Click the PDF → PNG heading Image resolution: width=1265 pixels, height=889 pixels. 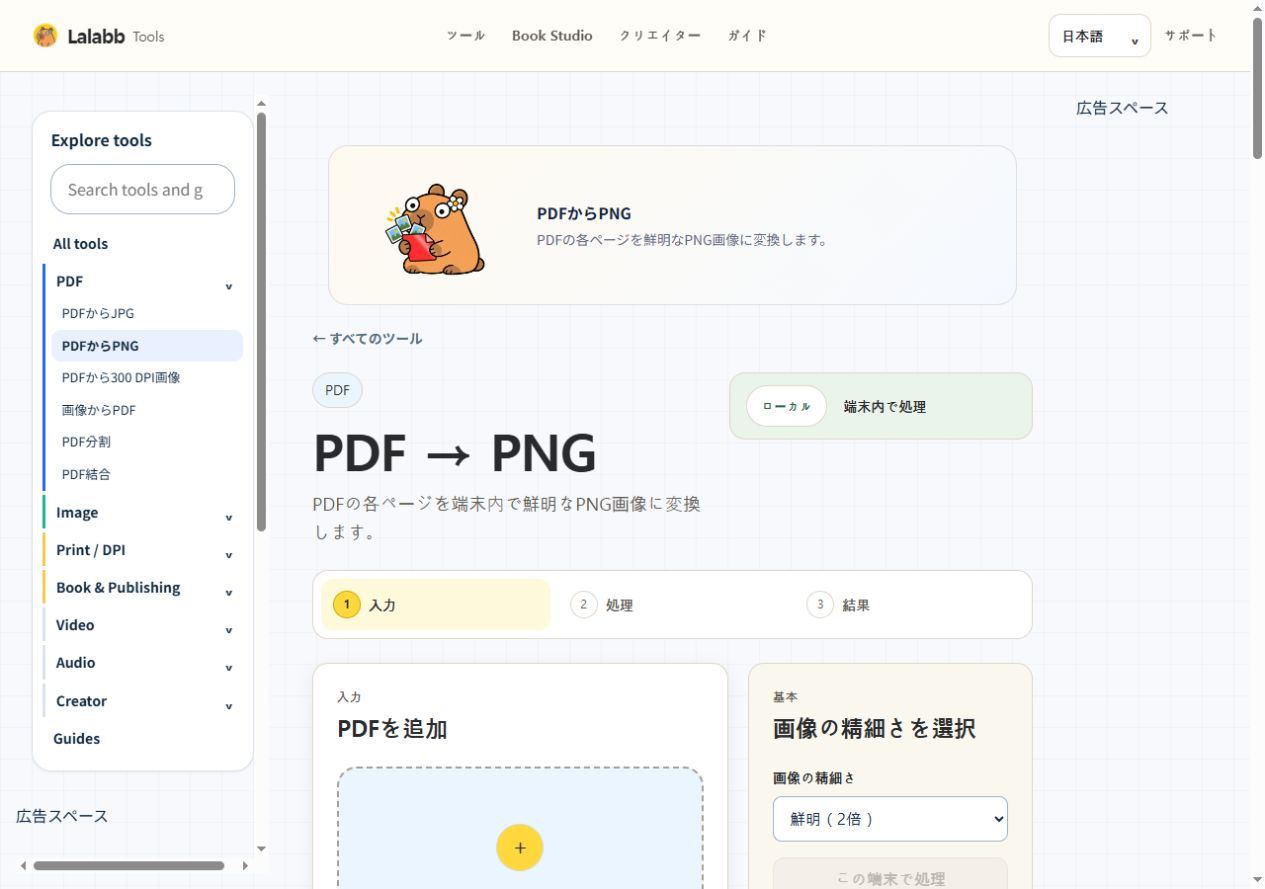tap(455, 453)
